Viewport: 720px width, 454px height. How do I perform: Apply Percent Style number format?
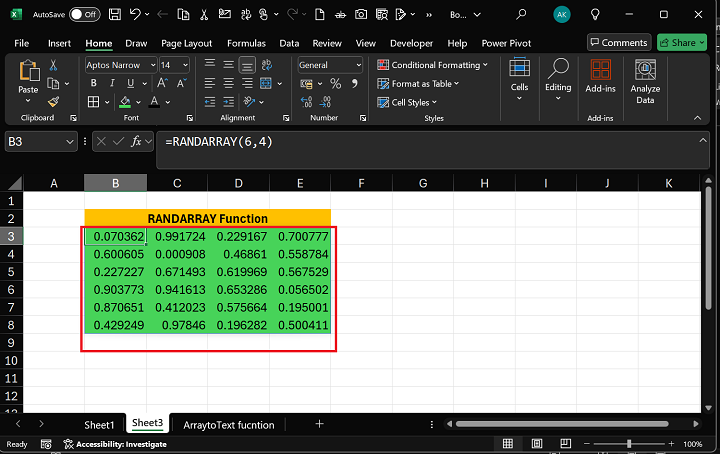[335, 84]
